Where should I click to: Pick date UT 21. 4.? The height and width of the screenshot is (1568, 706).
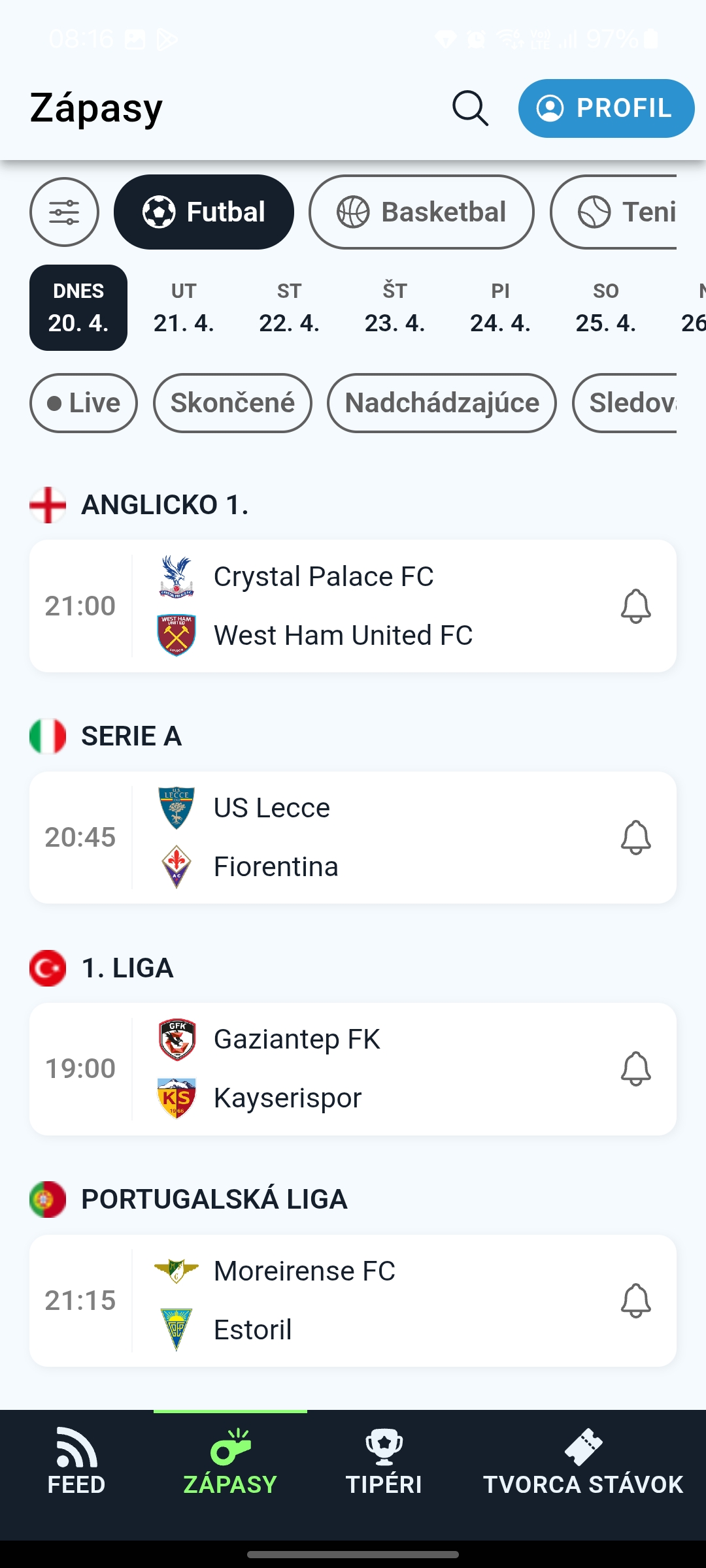click(184, 308)
